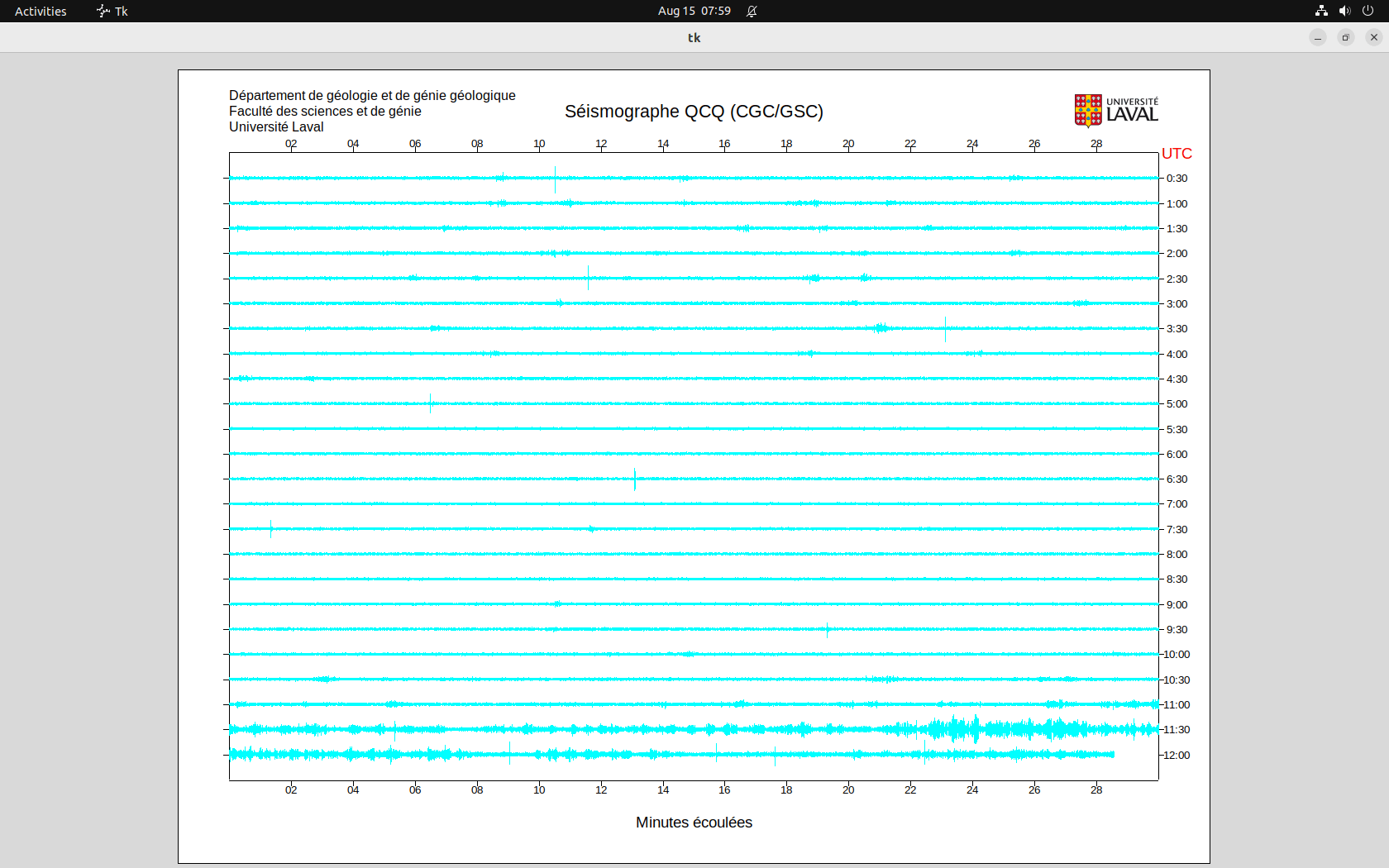
Task: Open the clock showing Aug 15 07:59
Action: [694, 11]
